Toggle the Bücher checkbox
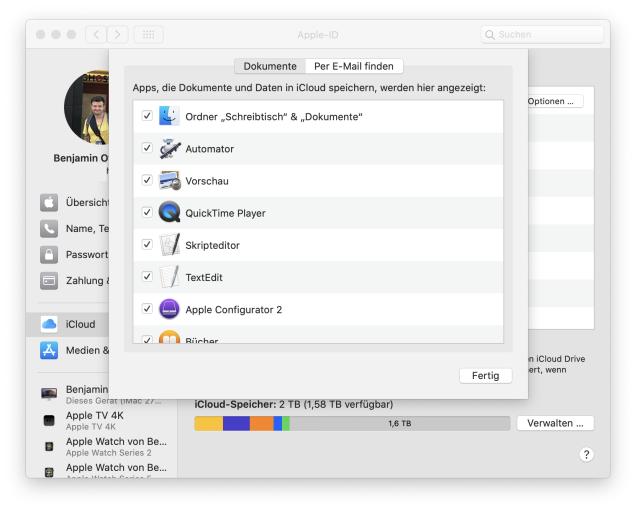Image resolution: width=636 pixels, height=510 pixels. (147, 339)
